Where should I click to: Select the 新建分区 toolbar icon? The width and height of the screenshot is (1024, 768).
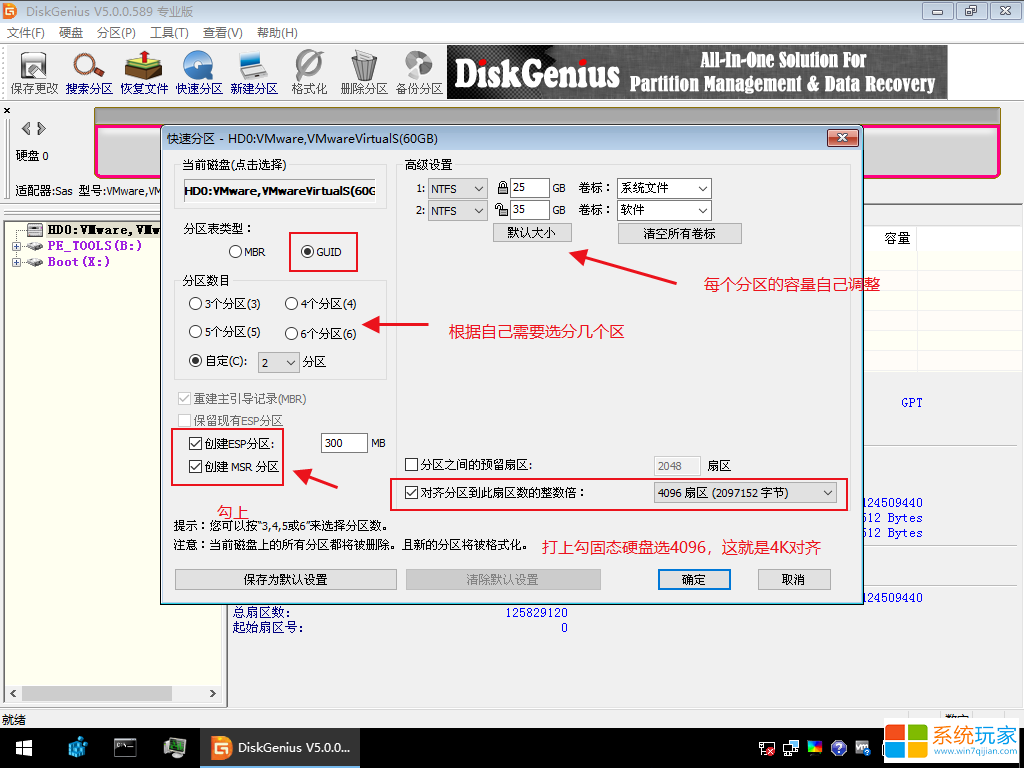pos(254,72)
